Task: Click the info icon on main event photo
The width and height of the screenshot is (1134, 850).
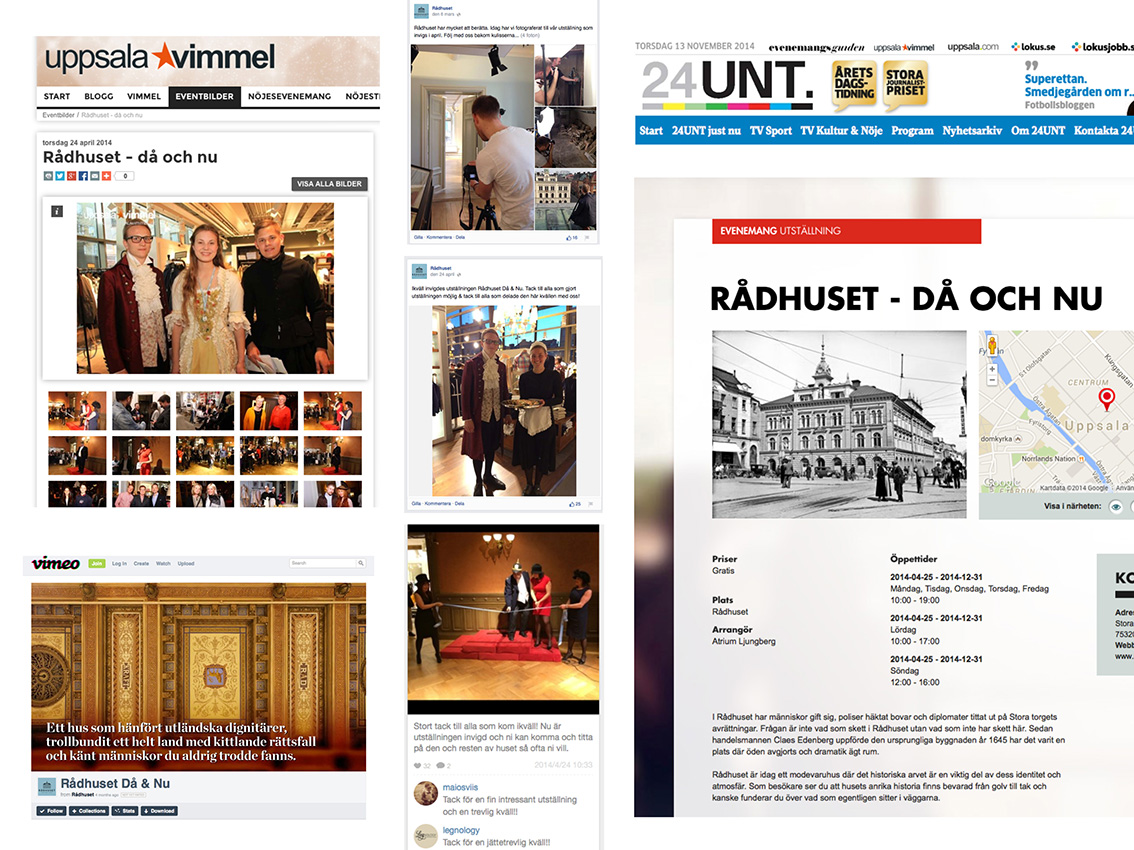Action: tap(57, 211)
